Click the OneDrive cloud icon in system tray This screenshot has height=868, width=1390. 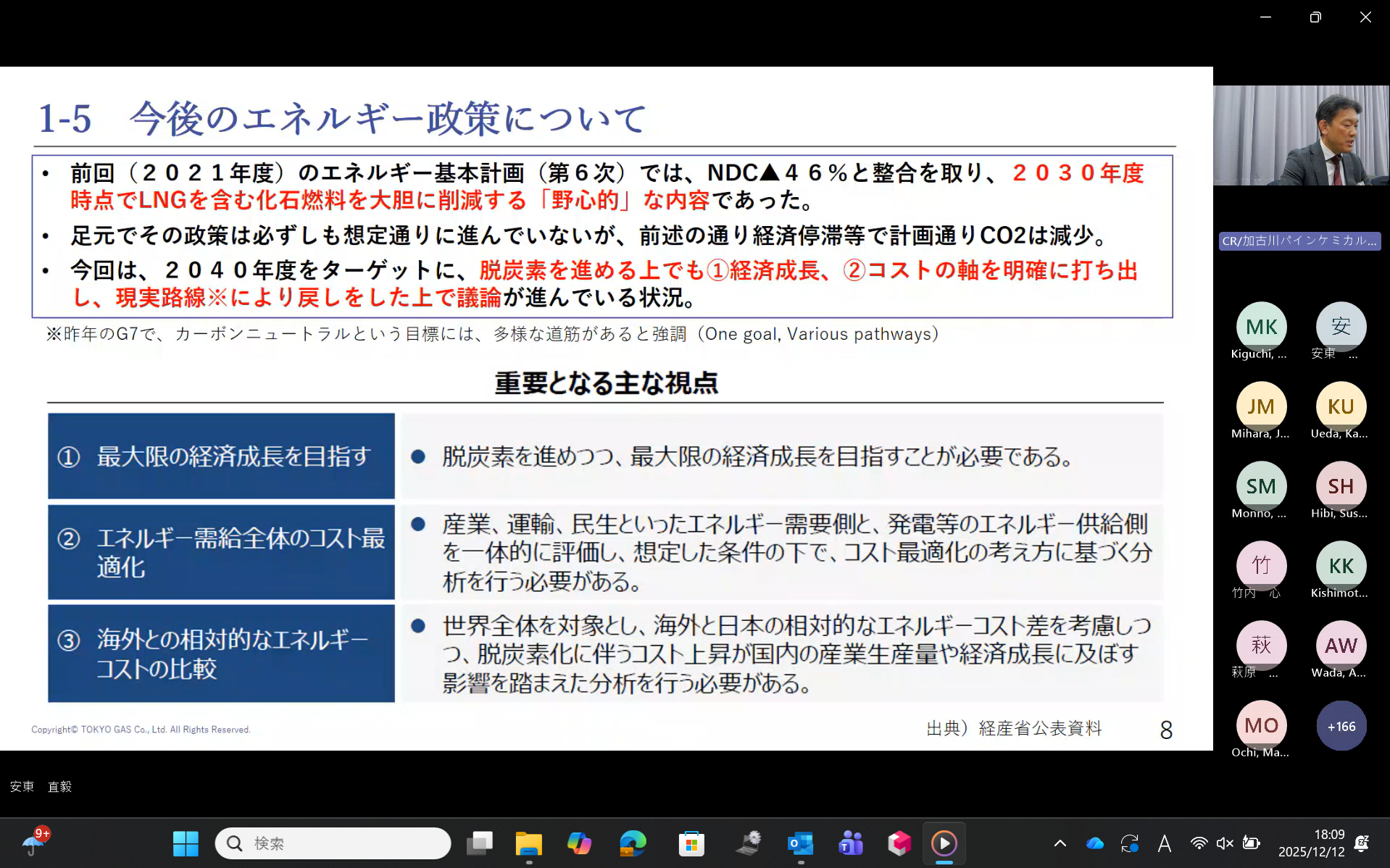tap(1095, 843)
